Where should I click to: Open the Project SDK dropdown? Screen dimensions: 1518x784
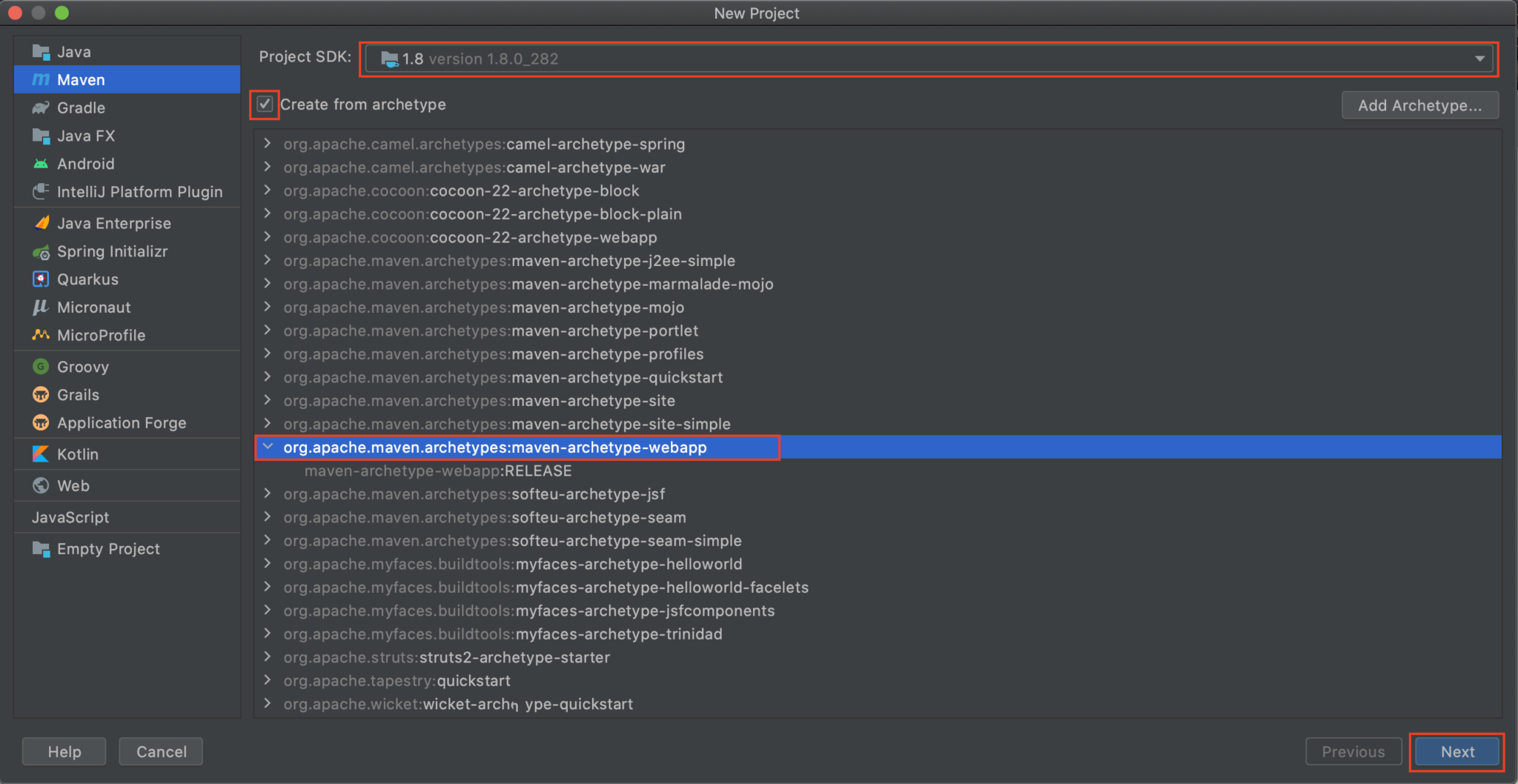coord(1479,58)
